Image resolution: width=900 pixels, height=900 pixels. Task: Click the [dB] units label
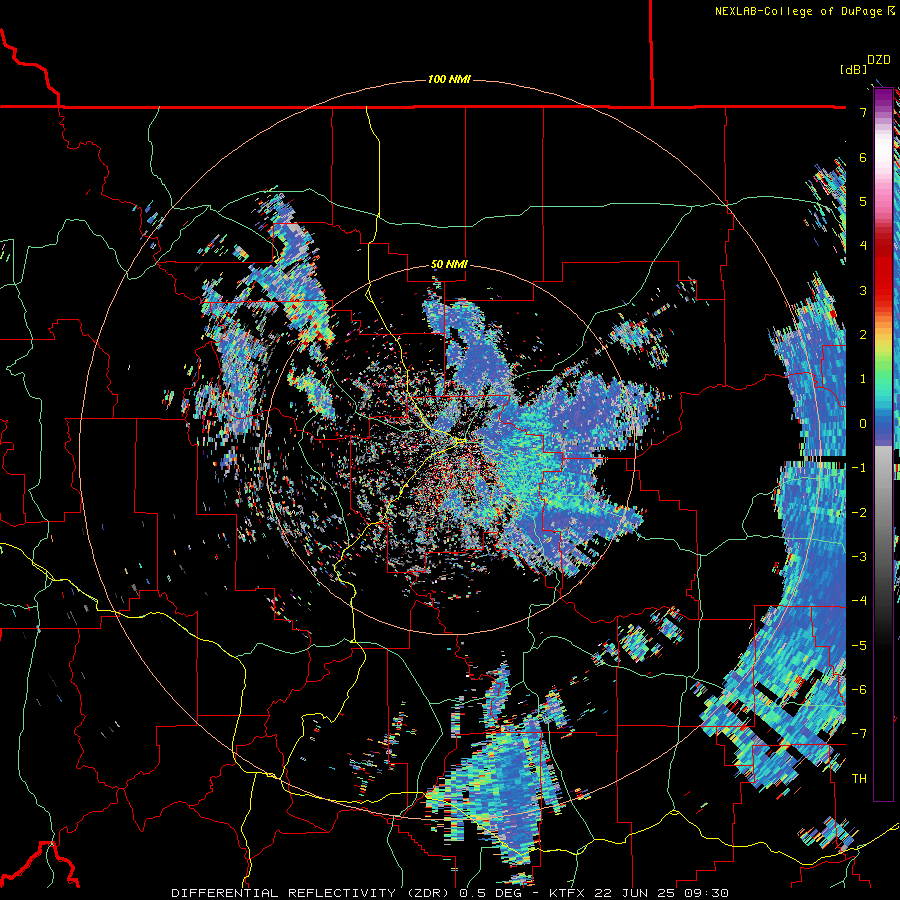pyautogui.click(x=853, y=69)
